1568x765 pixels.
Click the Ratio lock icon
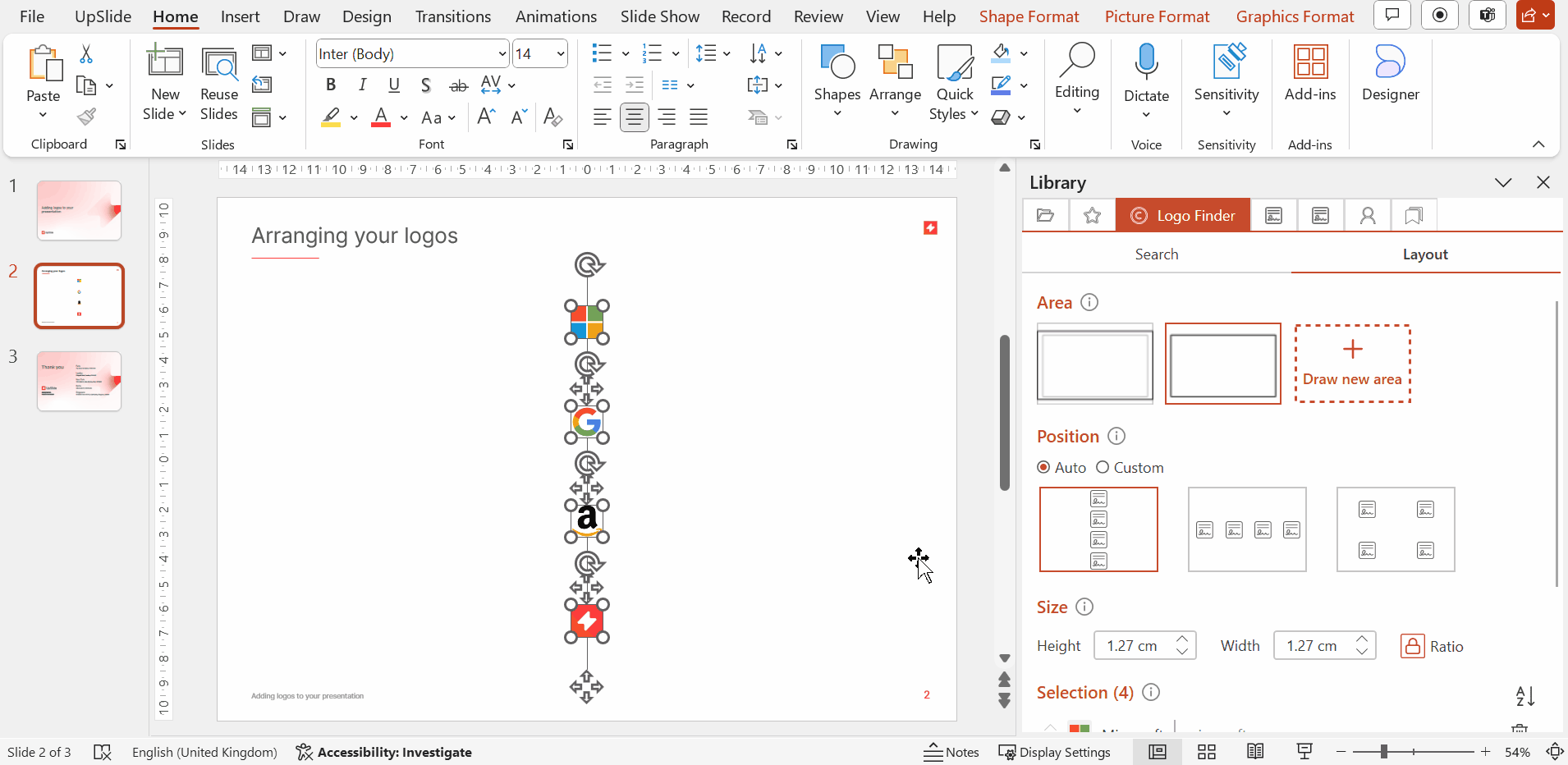click(x=1412, y=646)
